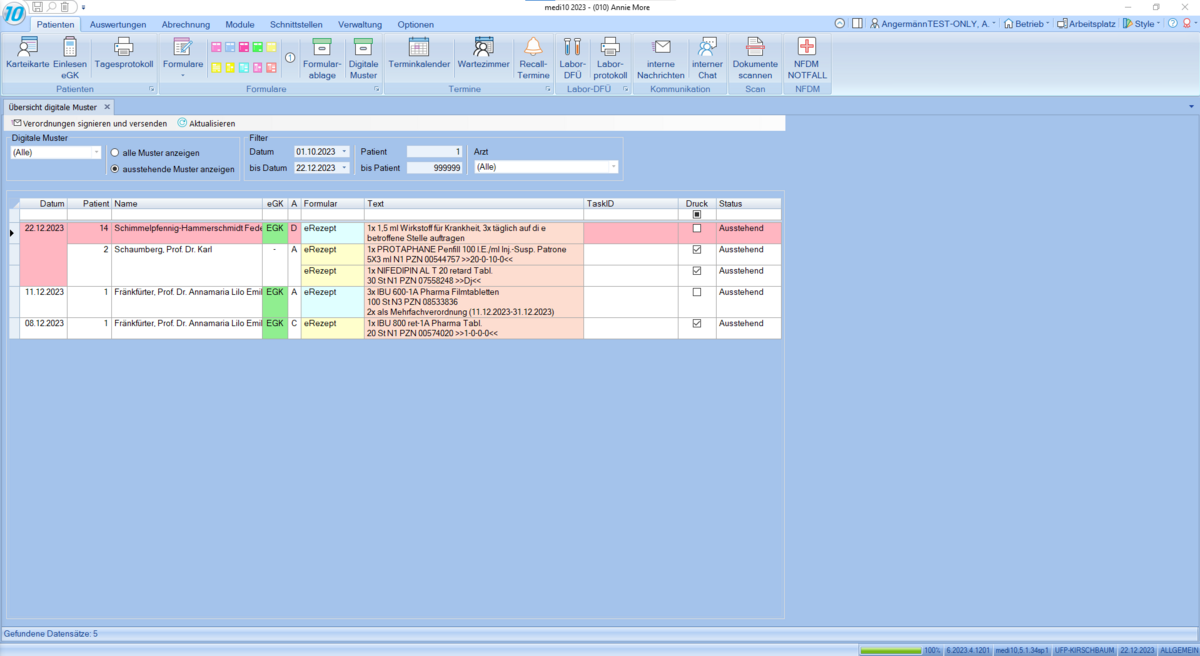
Task: Toggle Druck checkbox for IBU 800 row
Action: [697, 323]
